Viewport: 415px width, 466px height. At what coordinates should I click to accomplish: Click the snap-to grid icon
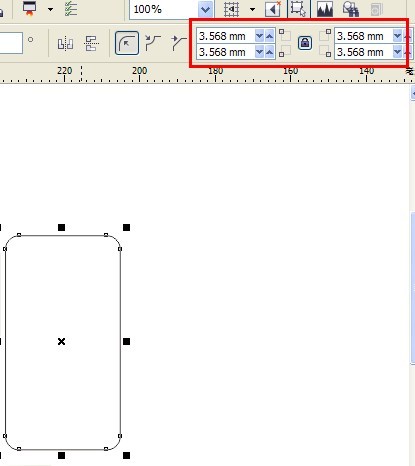click(231, 9)
